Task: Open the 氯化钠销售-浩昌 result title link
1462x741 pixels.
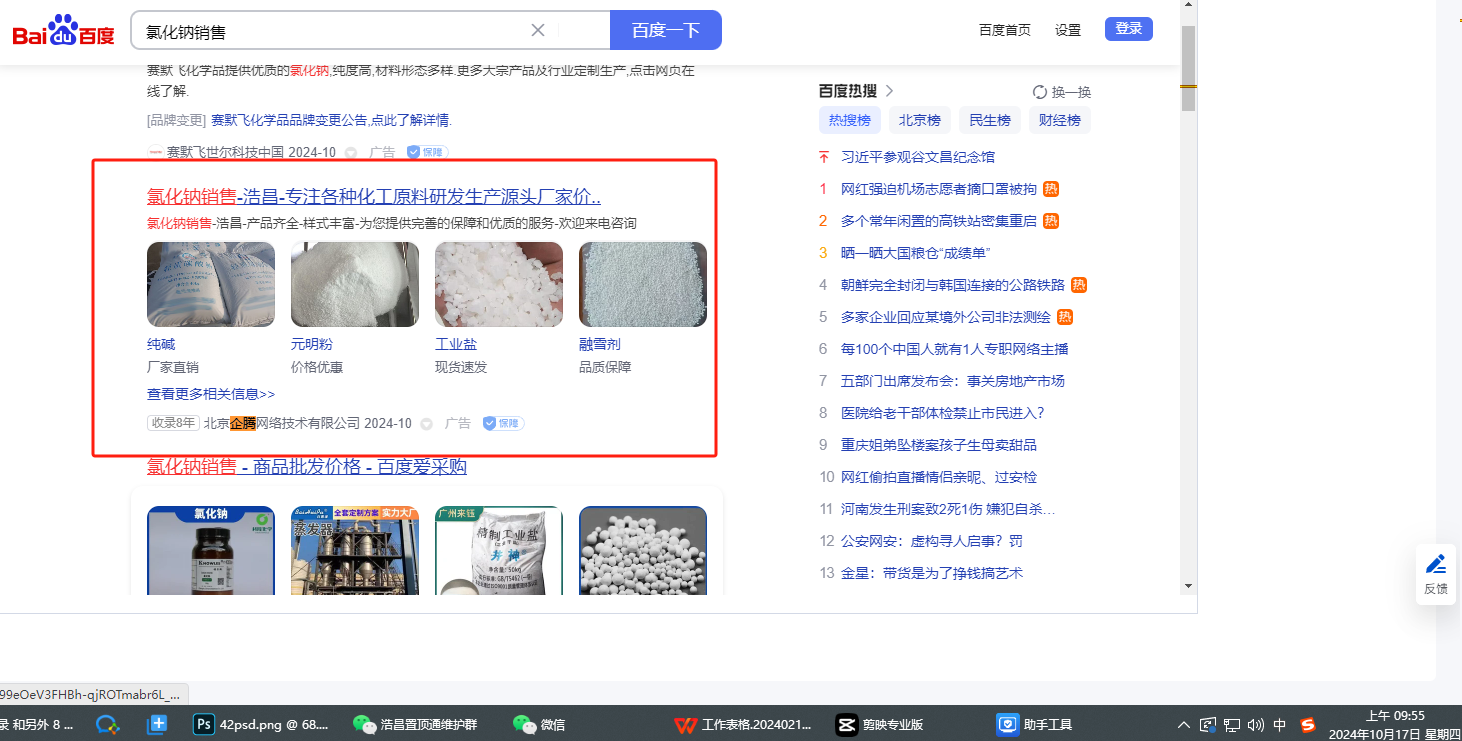Action: tap(374, 196)
